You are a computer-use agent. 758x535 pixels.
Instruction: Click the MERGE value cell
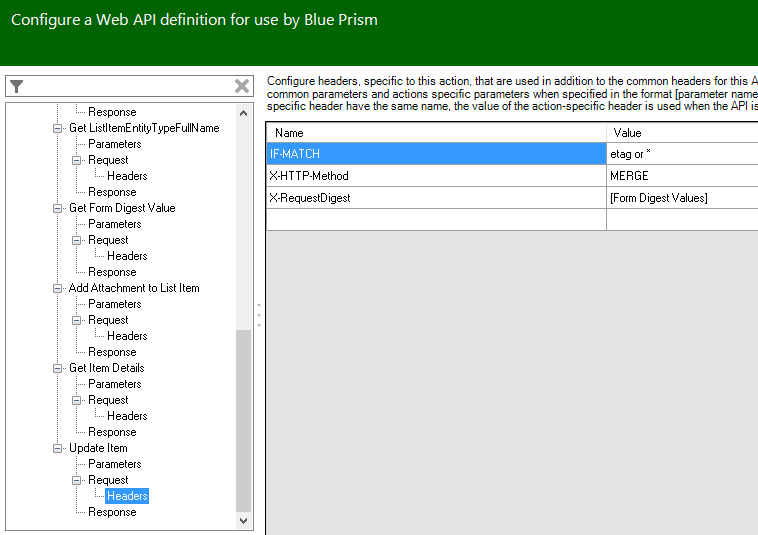click(x=682, y=176)
